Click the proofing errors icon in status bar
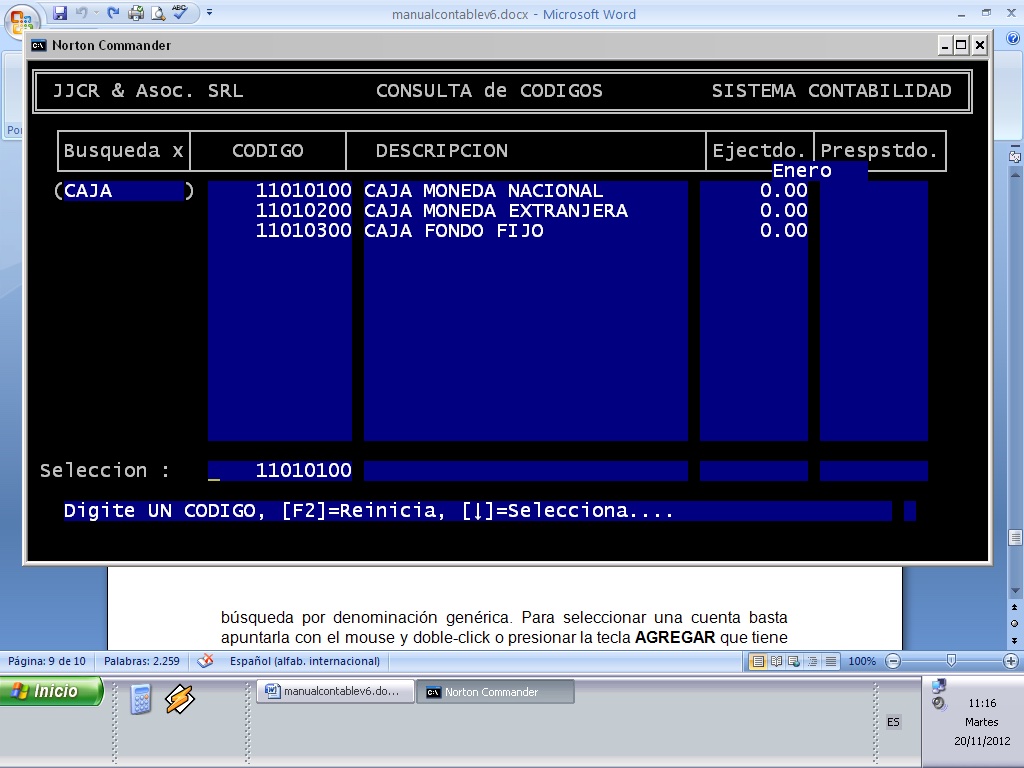The image size is (1024, 768). coord(206,661)
